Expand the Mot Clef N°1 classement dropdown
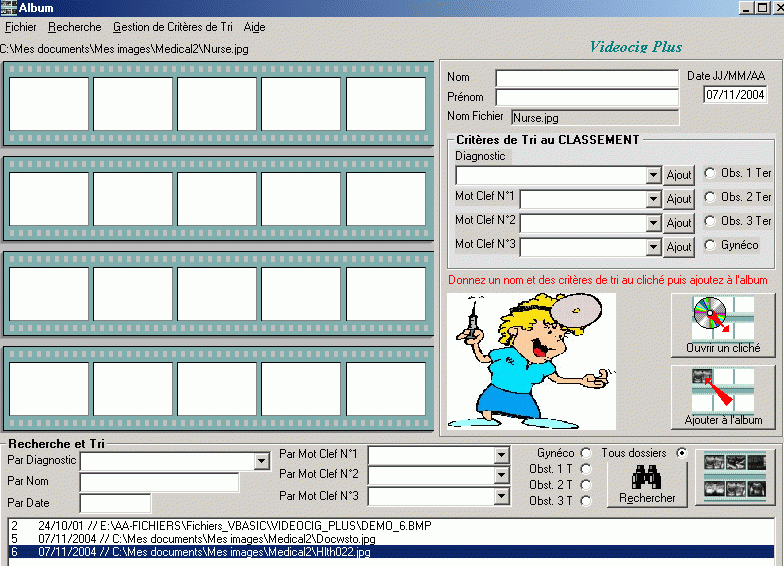The width and height of the screenshot is (784, 566). (653, 199)
